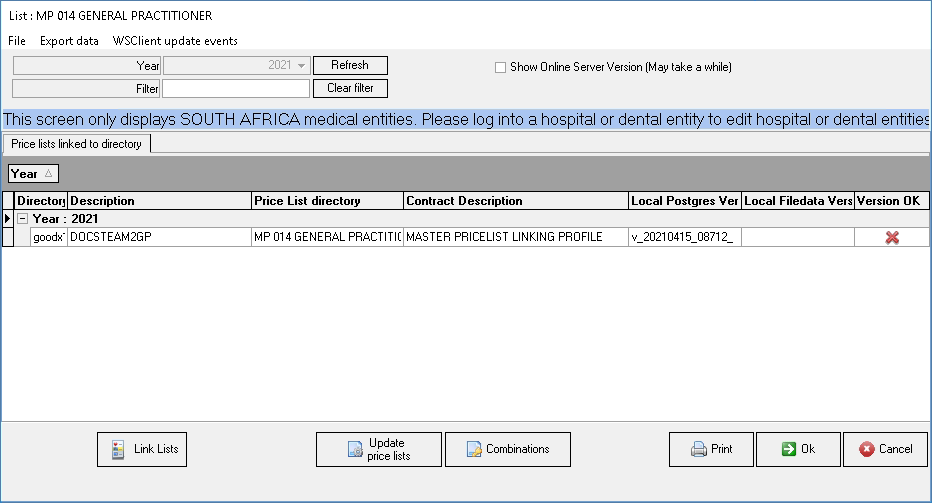Sort by Local Filedata Vers column header

[x=798, y=201]
